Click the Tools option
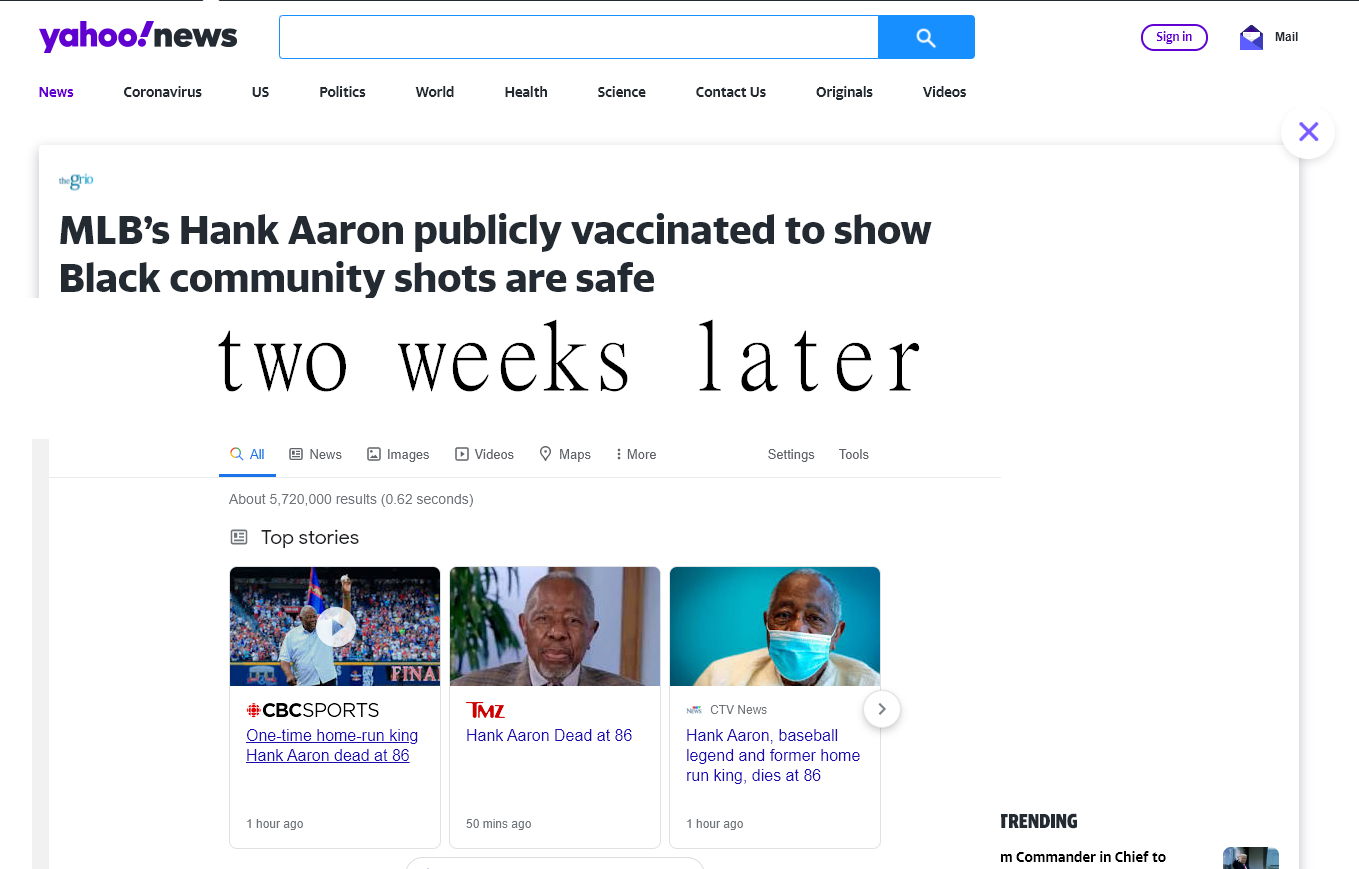The height and width of the screenshot is (869, 1359). (854, 454)
